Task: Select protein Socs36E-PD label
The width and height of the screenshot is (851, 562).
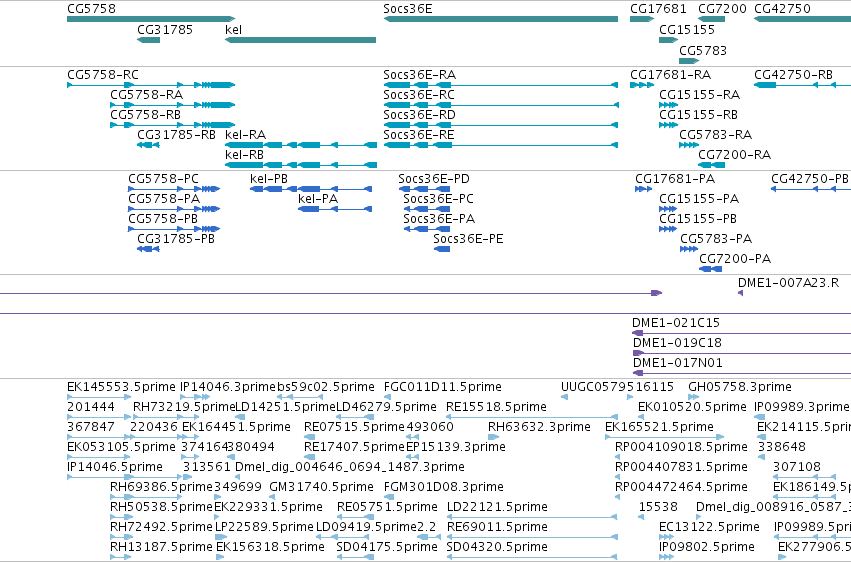Action: pyautogui.click(x=434, y=179)
